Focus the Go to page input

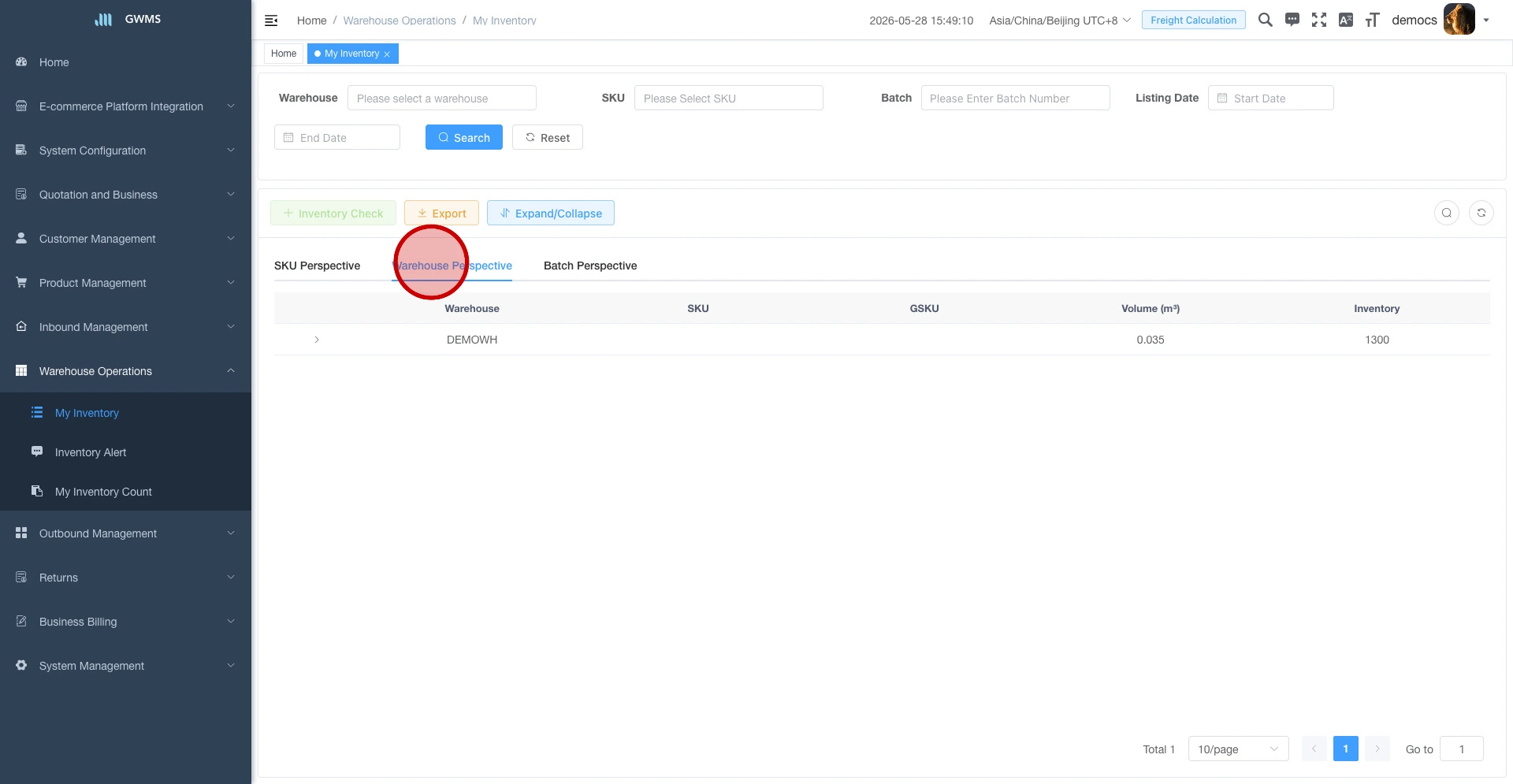(1461, 749)
